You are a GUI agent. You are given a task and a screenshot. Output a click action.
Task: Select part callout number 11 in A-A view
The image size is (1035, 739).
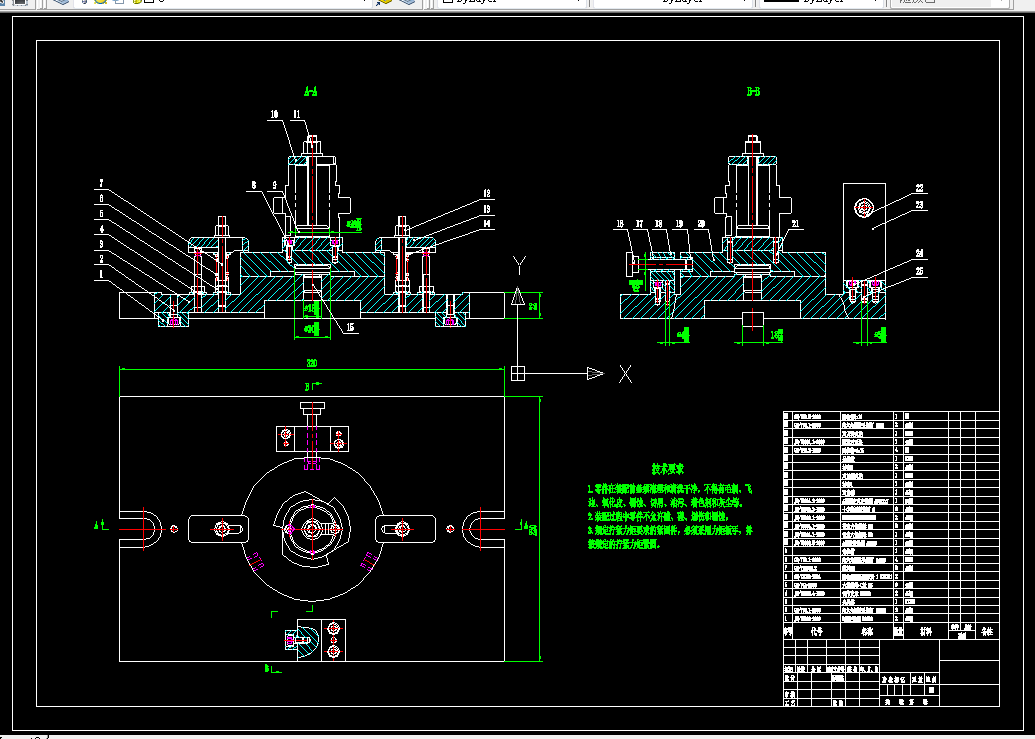click(x=297, y=114)
